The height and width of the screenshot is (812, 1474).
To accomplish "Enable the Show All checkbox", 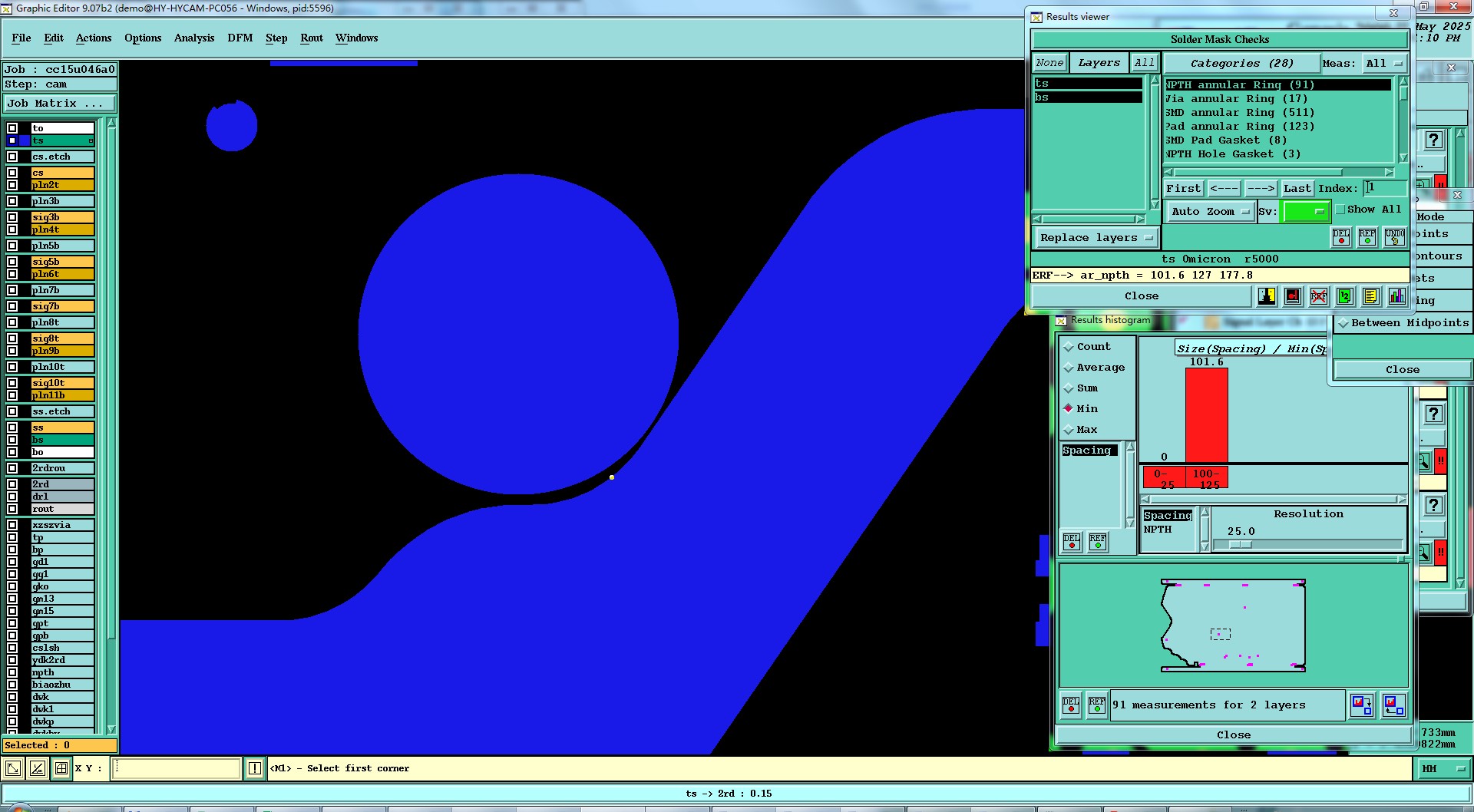I will point(1340,210).
